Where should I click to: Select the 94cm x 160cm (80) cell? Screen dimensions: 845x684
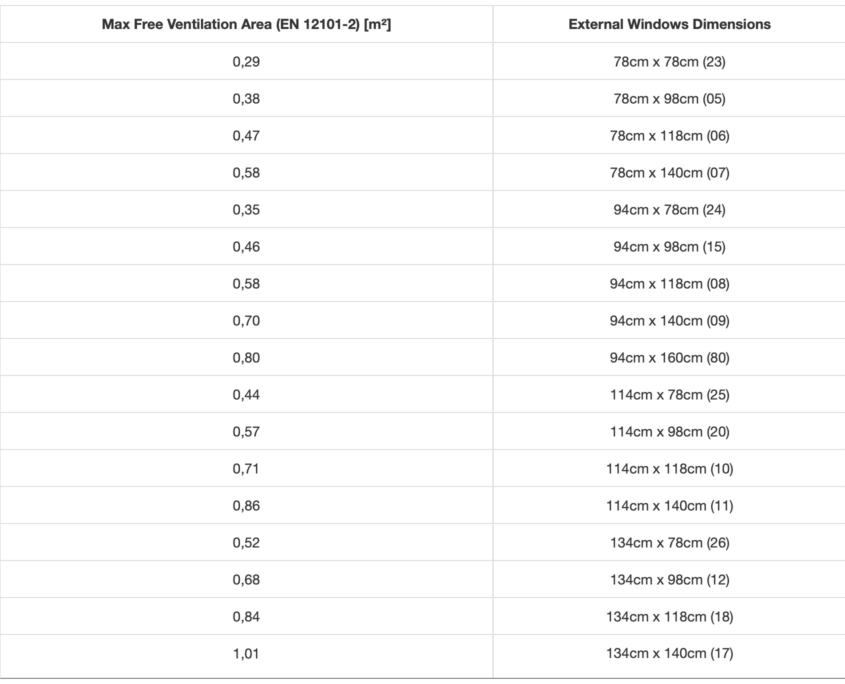point(669,358)
